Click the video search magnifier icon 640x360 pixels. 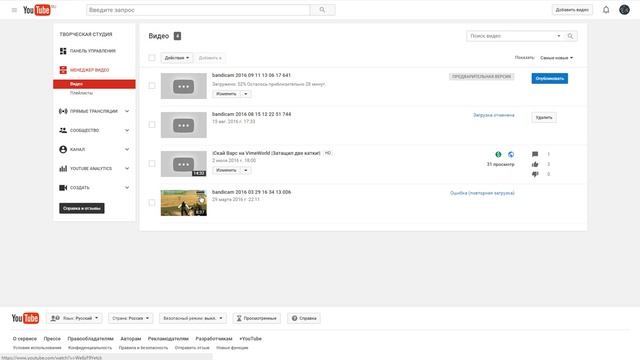pos(570,36)
